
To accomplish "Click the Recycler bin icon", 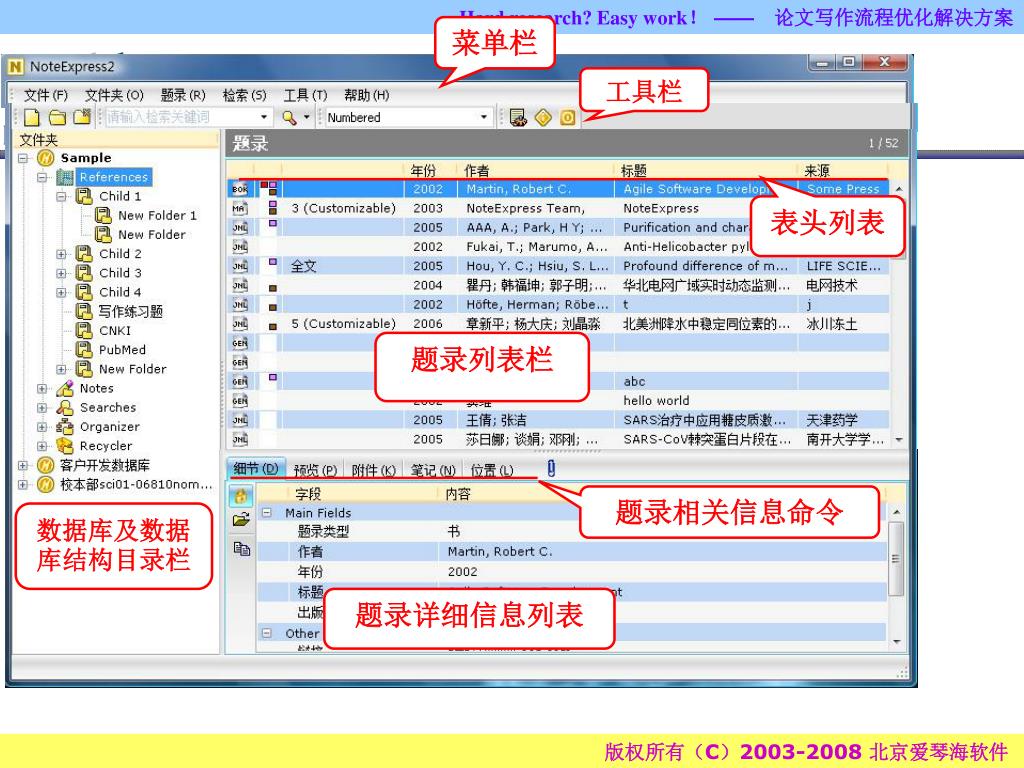I will point(65,446).
